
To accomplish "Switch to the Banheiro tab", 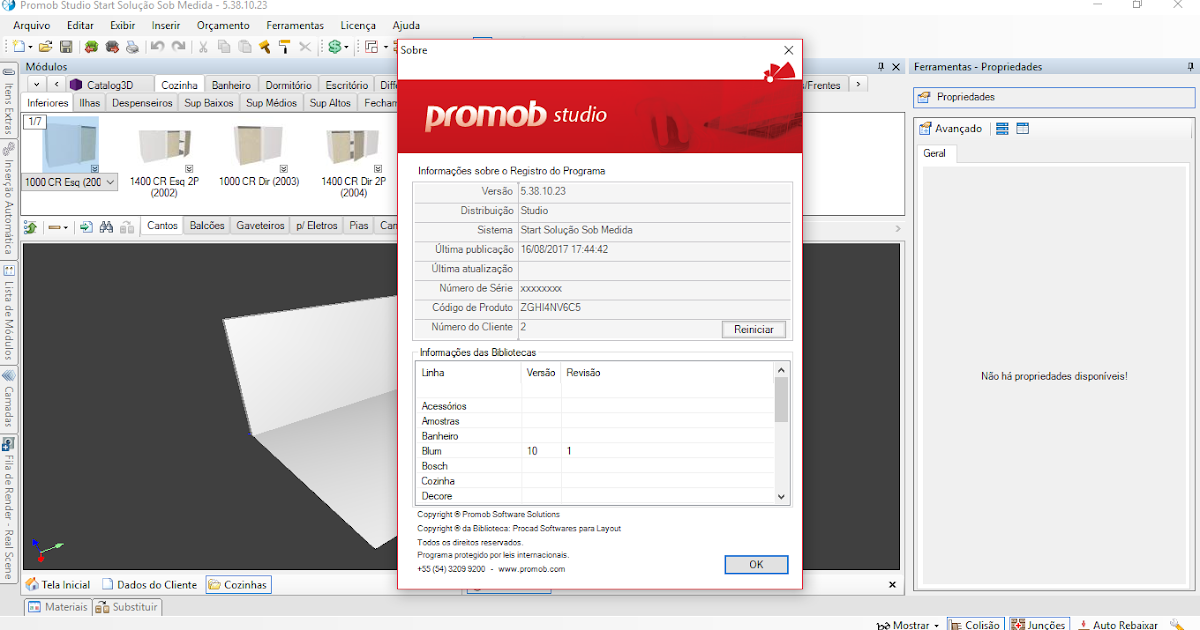I will 232,85.
